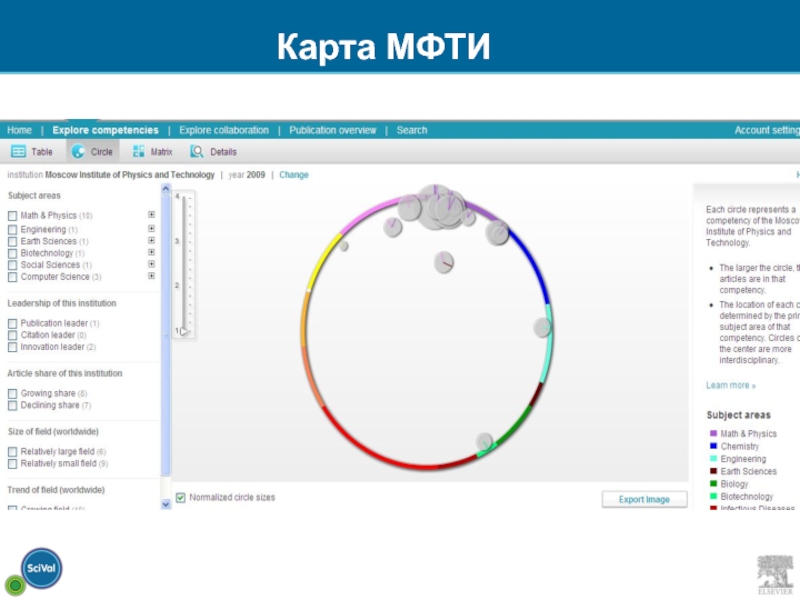Select the isolated competency circle near center
Image resolution: width=800 pixels, height=600 pixels.
443,262
